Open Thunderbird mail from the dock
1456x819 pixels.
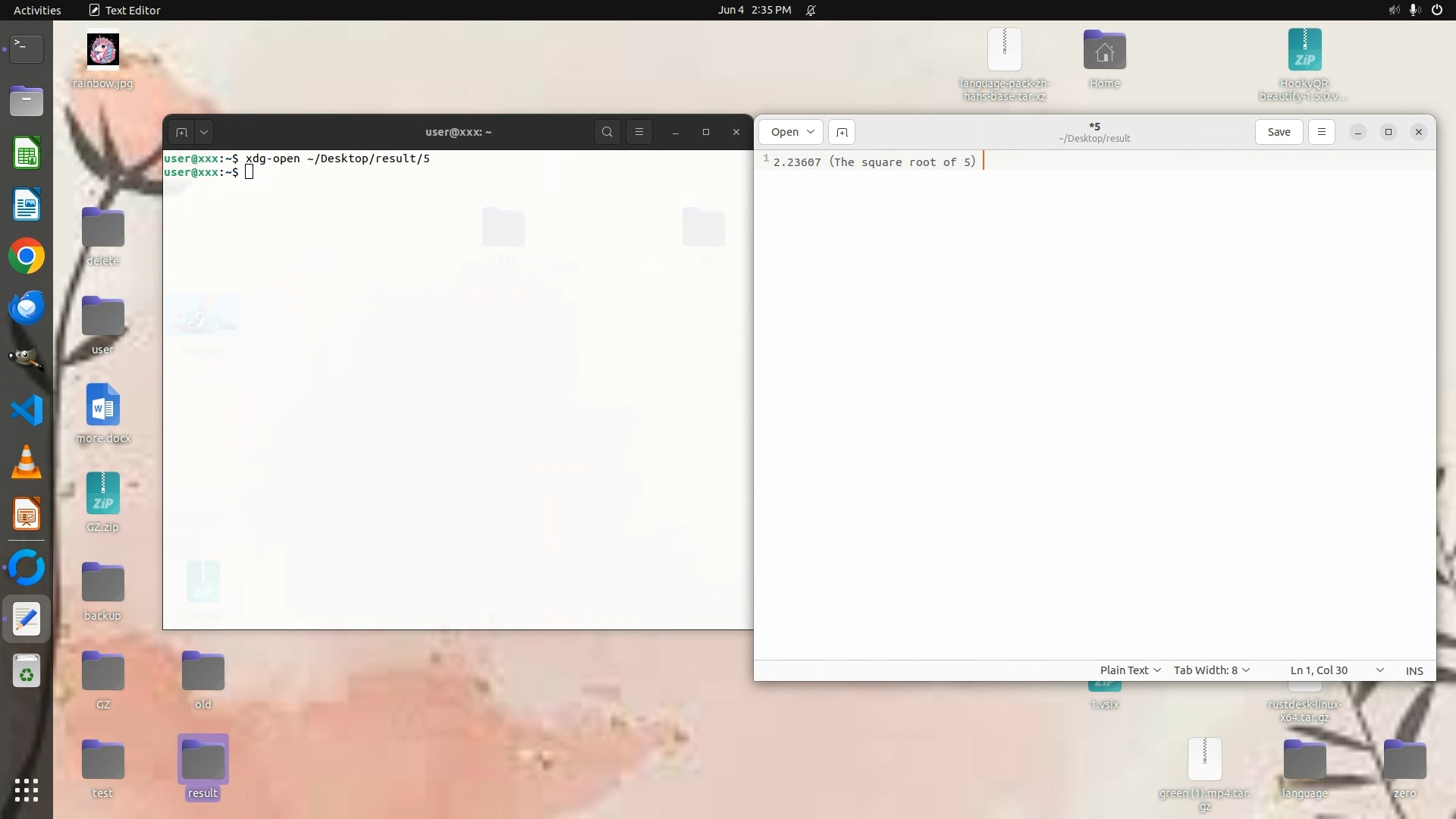[27, 308]
